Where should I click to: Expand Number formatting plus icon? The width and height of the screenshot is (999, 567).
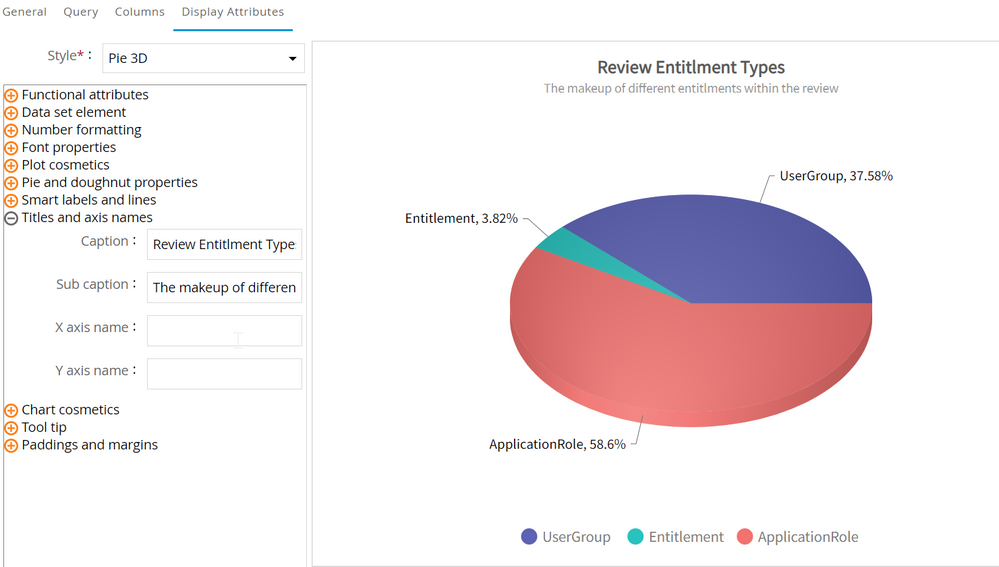[11, 130]
